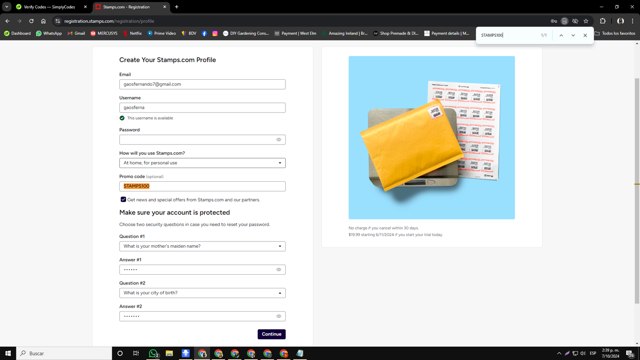Click the Promo code field
The height and width of the screenshot is (360, 640).
[202, 187]
